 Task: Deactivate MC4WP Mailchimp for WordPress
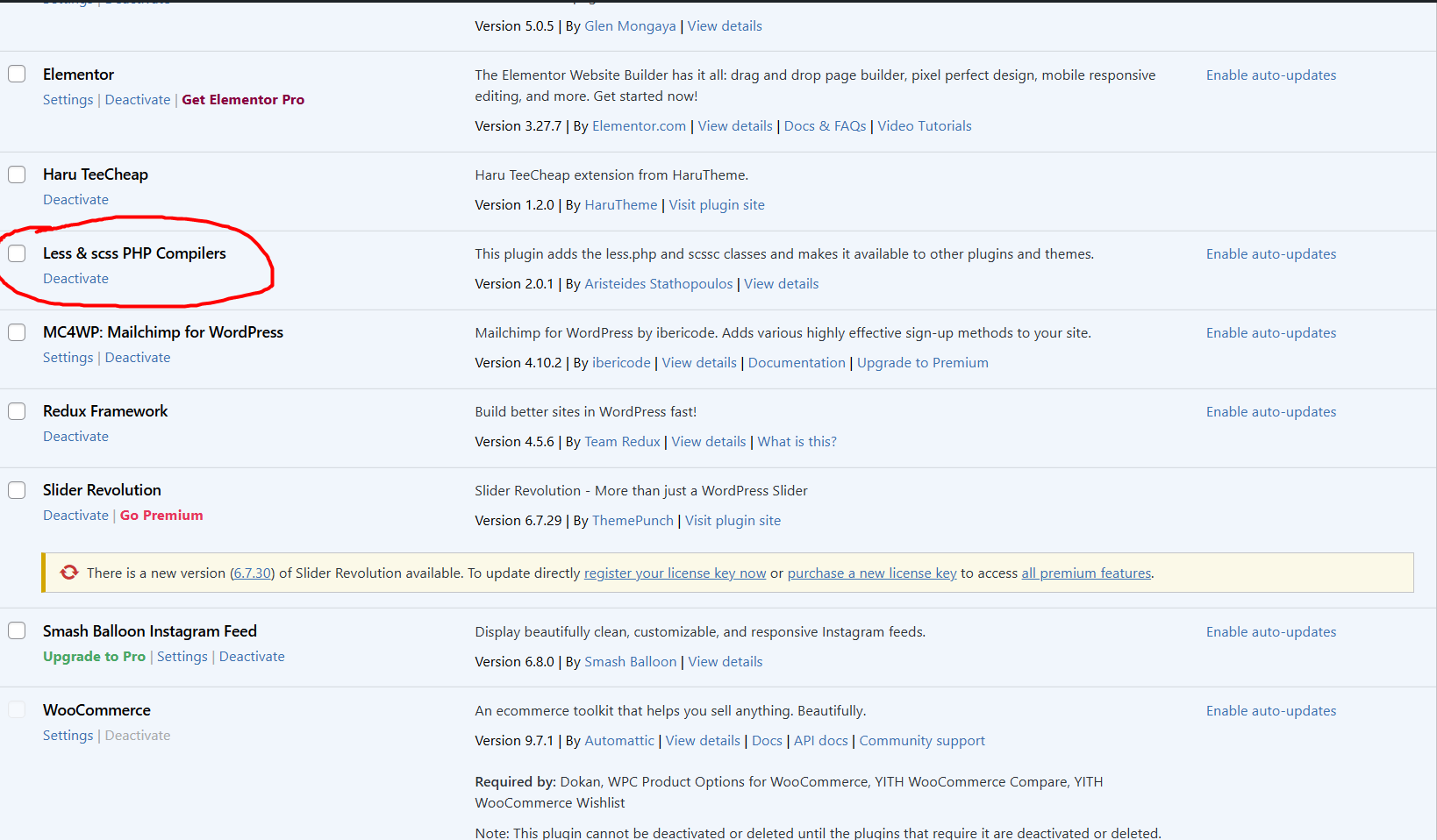click(138, 357)
